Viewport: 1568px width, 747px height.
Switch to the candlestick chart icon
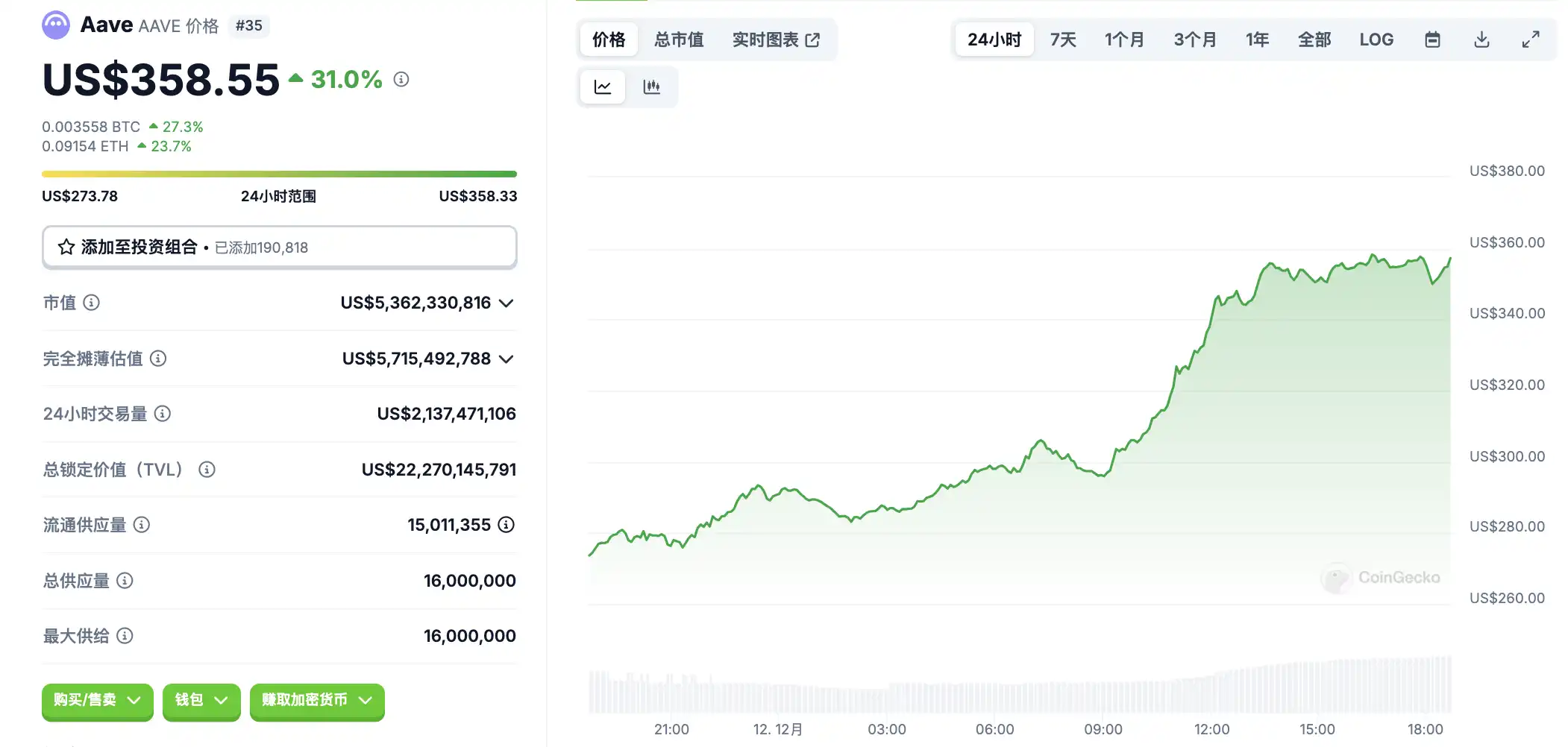651,87
